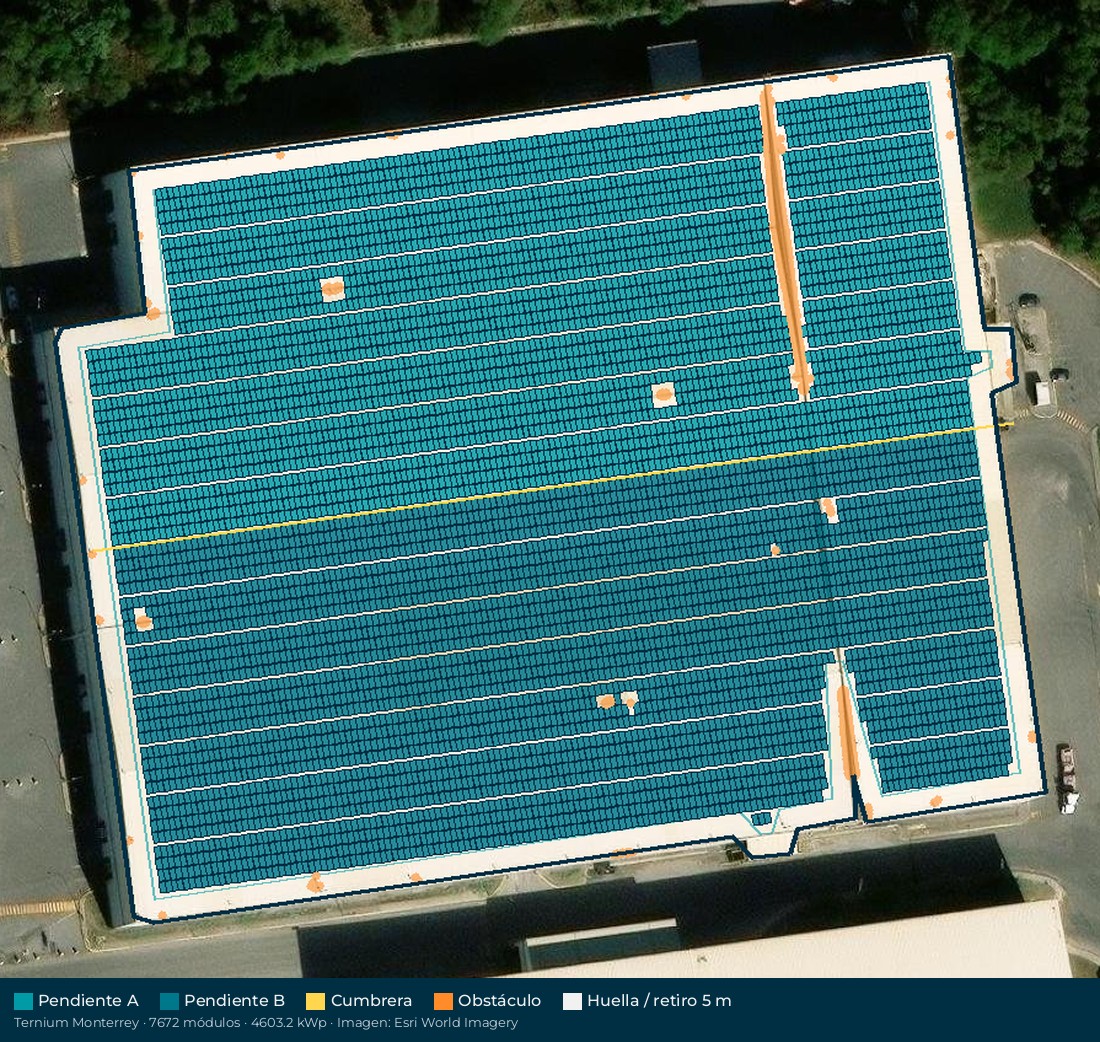Click the 'Ternium Monterrey' caption text

(x=76, y=1022)
